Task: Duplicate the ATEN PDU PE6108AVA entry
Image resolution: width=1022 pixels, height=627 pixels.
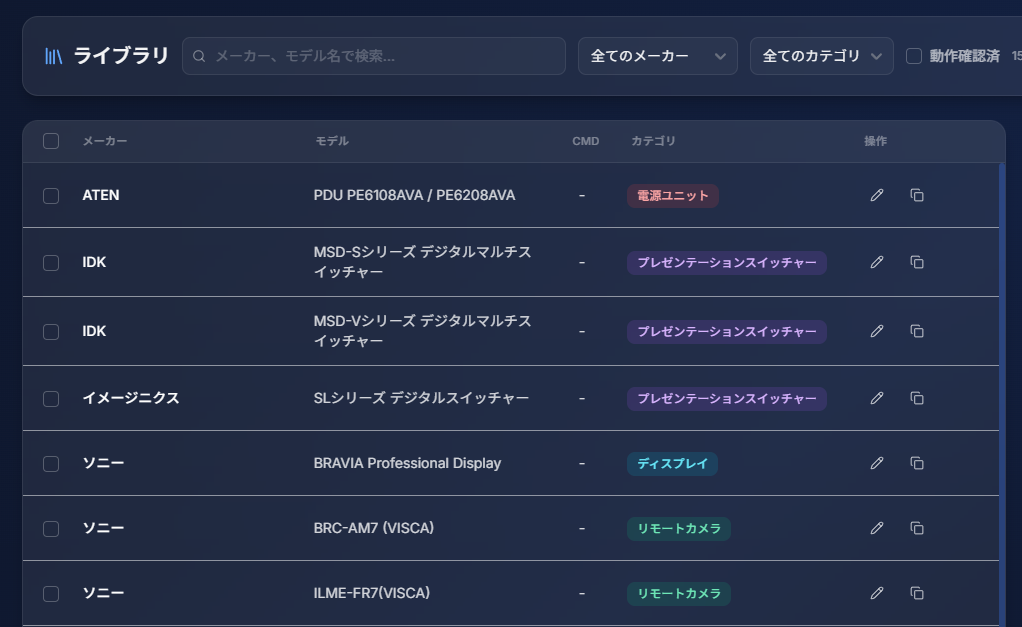Action: [x=916, y=195]
